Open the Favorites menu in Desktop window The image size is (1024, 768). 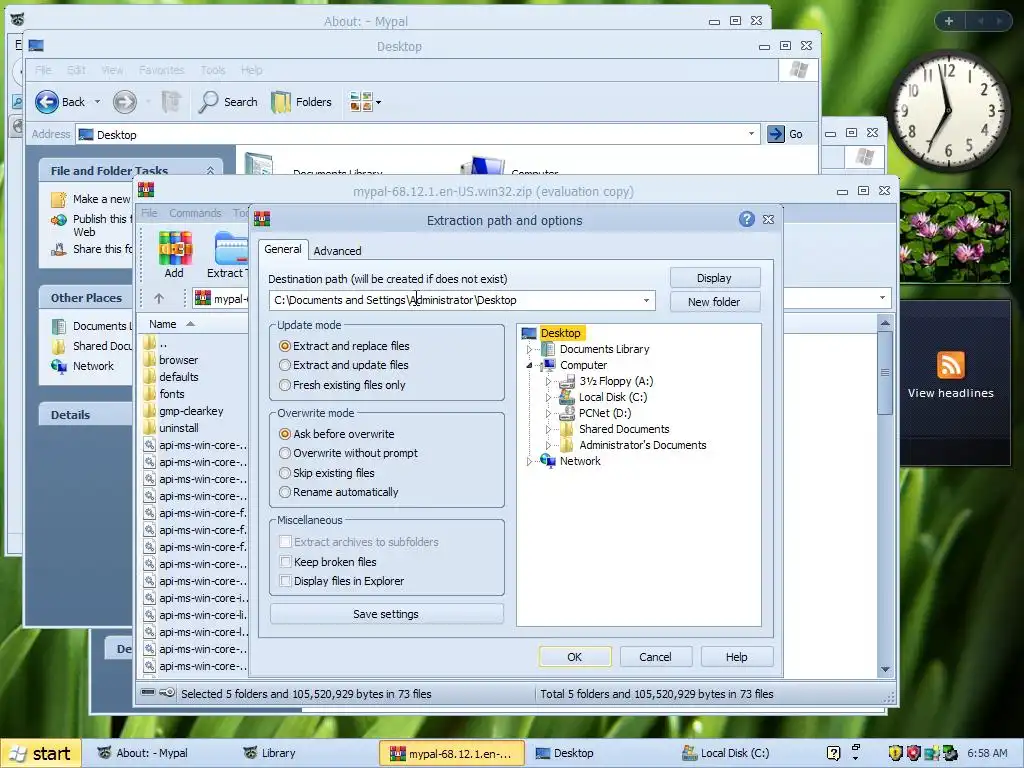click(161, 70)
